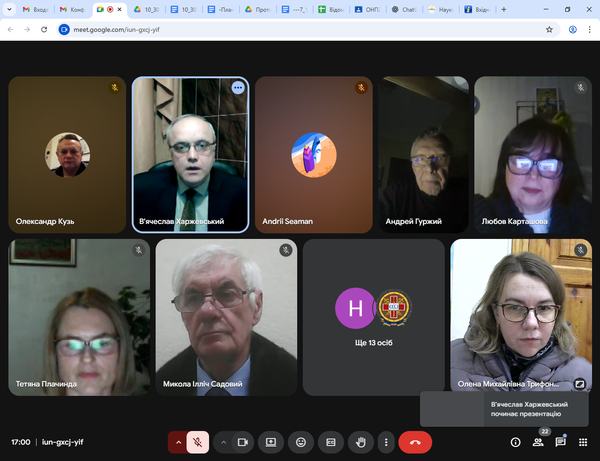Open the activities grid icon
The image size is (600, 461).
coord(582,441)
